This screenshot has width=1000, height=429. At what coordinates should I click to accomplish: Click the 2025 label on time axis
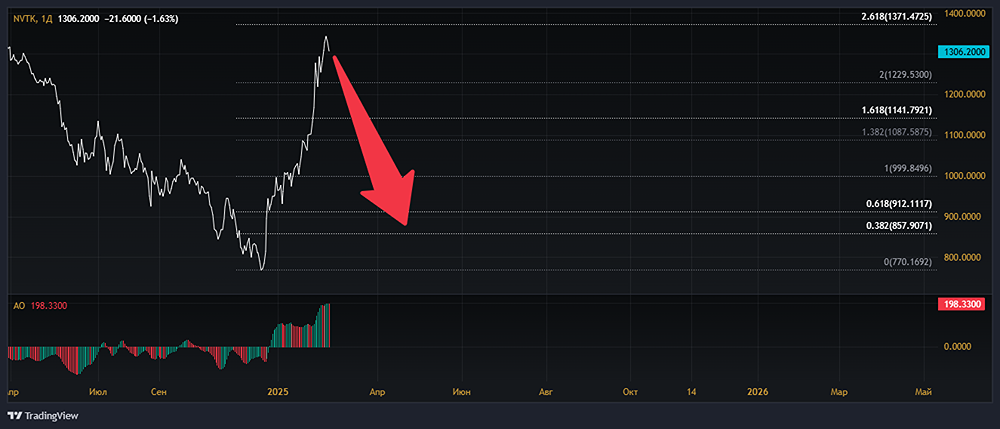[x=280, y=393]
